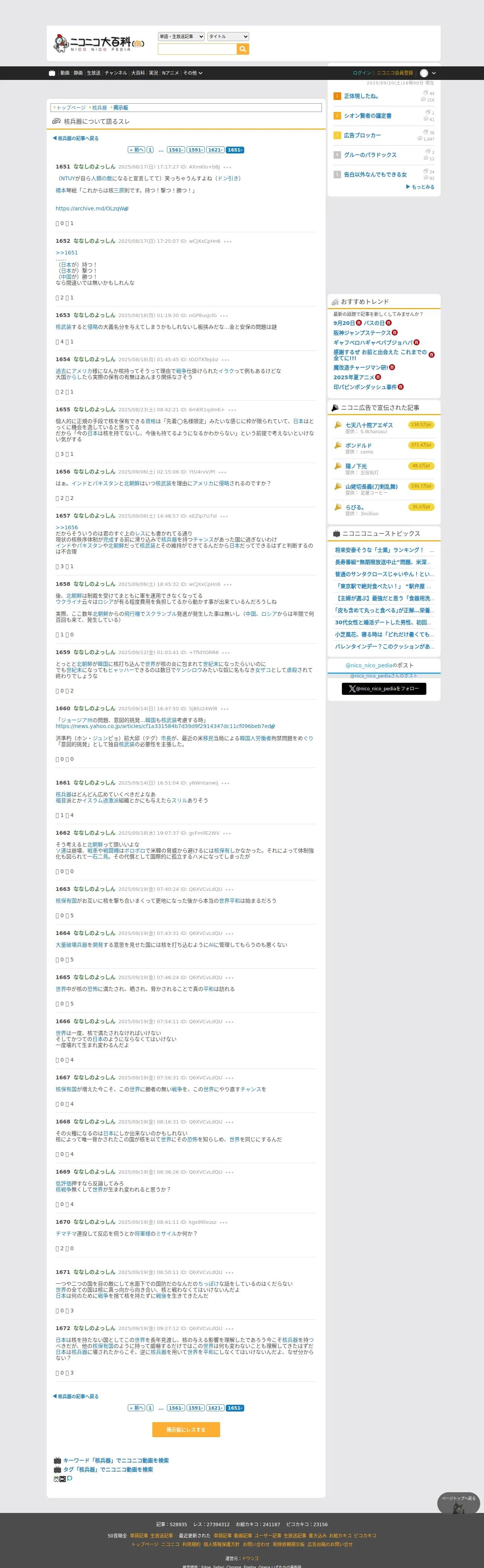Click the '...' menu icon on post 1660
Screen dimensions: 484x1568
(225, 708)
